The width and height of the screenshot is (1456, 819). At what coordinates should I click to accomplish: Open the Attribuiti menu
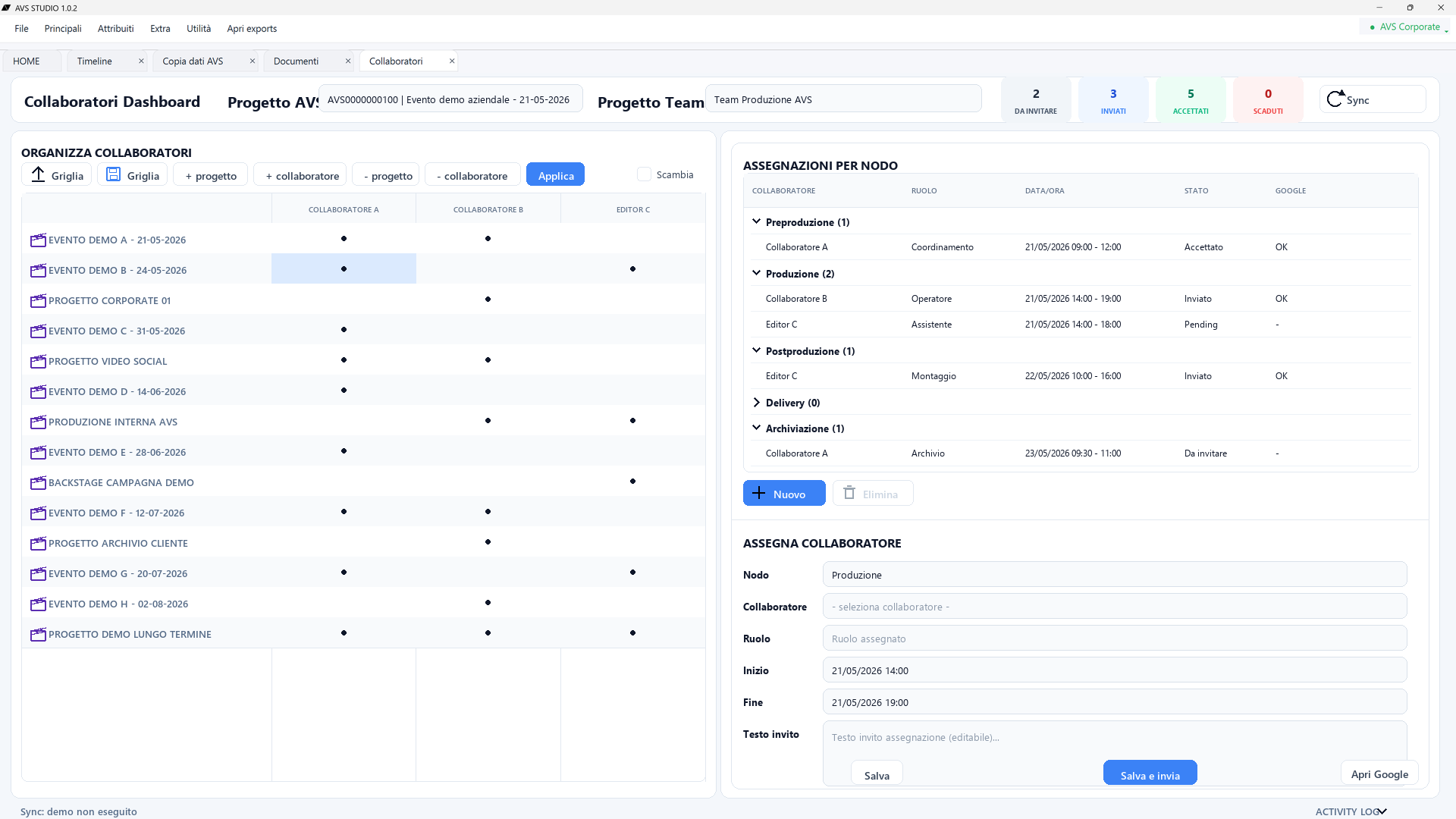(115, 29)
